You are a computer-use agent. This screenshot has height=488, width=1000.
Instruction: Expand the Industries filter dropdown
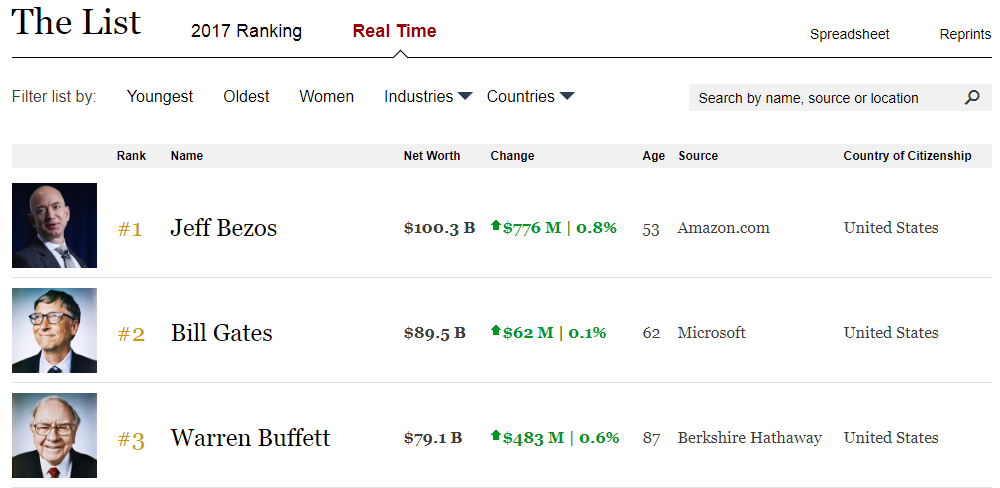(428, 97)
